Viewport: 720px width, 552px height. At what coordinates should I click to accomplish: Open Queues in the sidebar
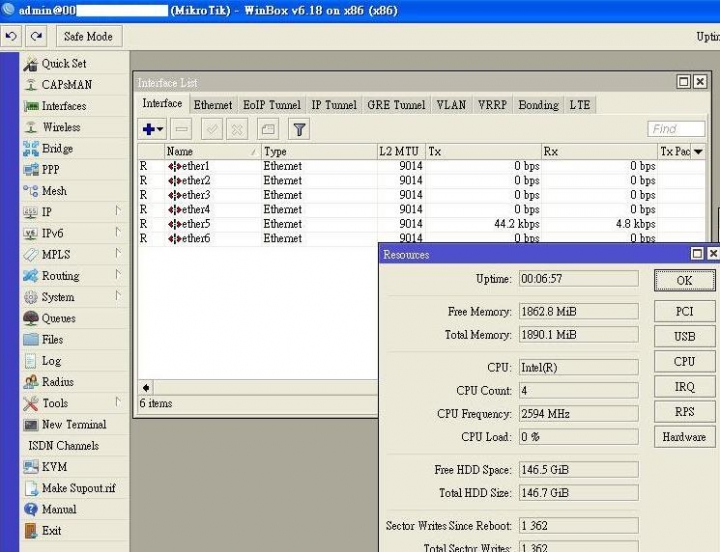(58, 319)
